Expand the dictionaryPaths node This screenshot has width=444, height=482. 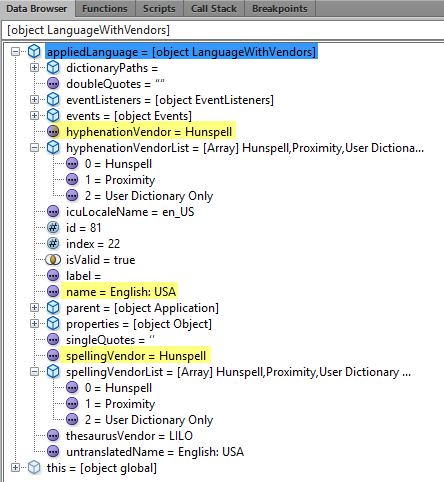coord(34,68)
